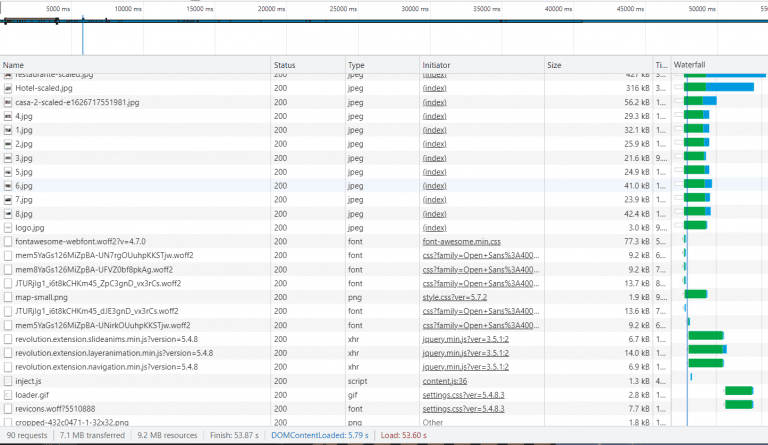Click the fontawesome-webfont.woff2 file icon

click(8, 242)
